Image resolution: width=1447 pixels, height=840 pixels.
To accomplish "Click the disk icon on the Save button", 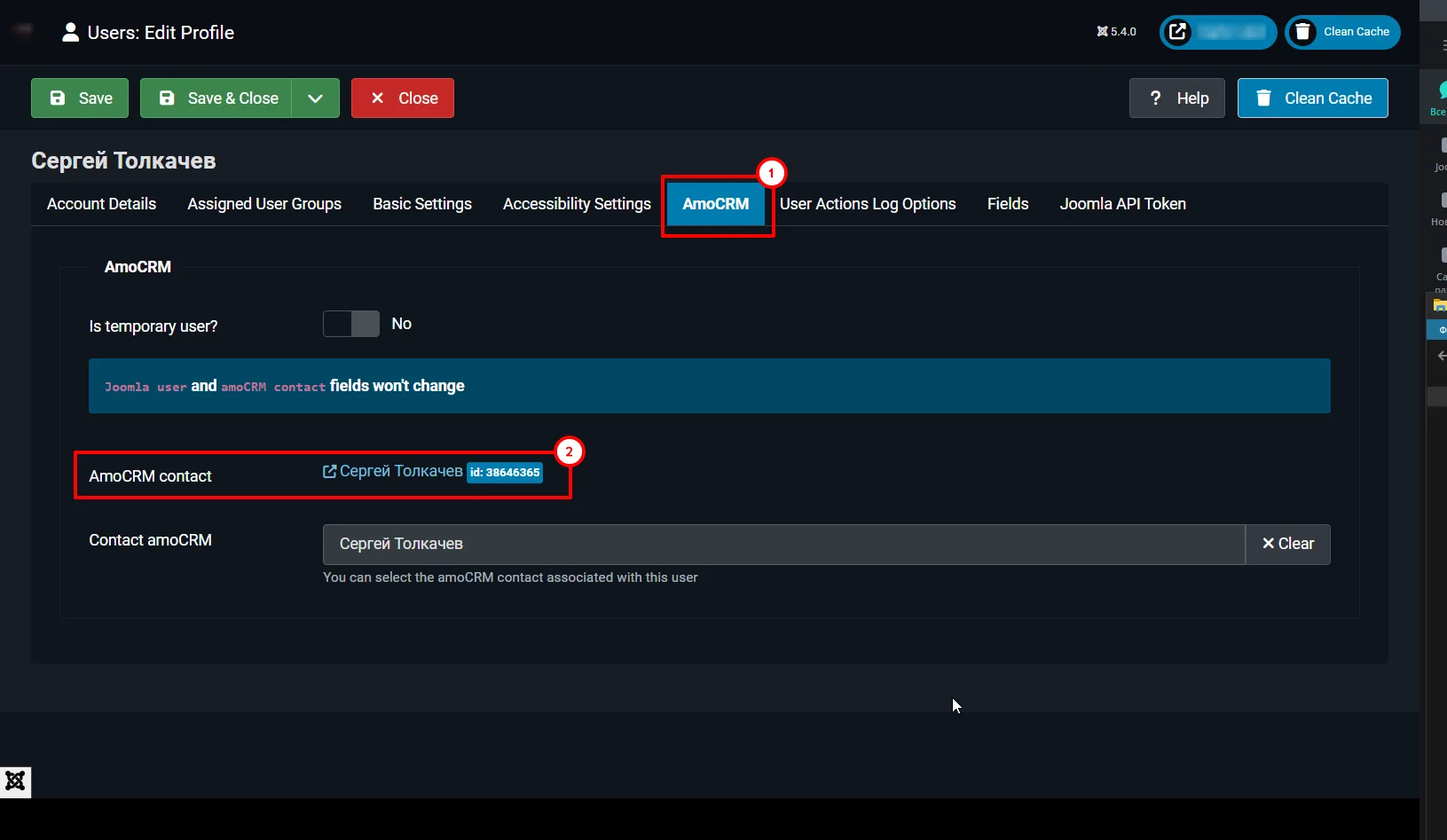I will (x=58, y=98).
